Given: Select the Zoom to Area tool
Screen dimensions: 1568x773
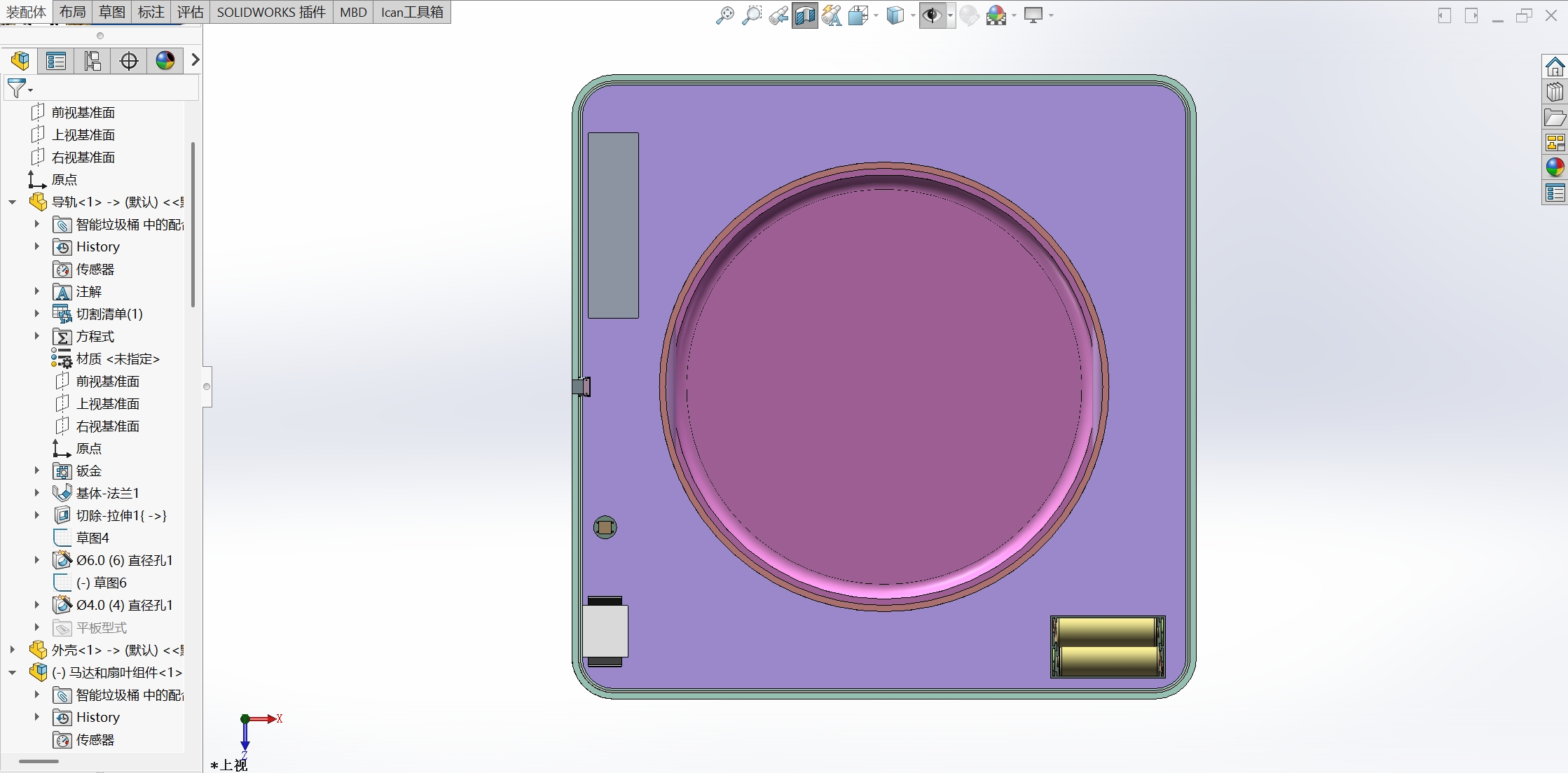Looking at the screenshot, I should pyautogui.click(x=751, y=15).
